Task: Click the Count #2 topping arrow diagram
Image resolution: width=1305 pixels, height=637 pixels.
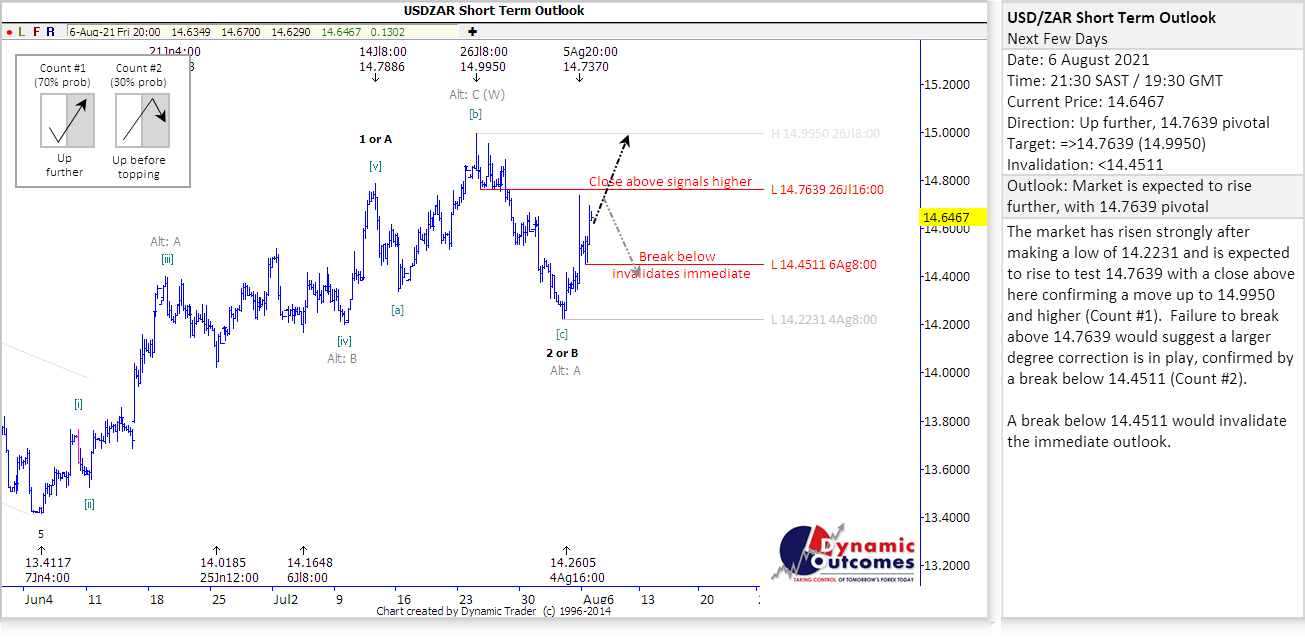Action: (140, 120)
